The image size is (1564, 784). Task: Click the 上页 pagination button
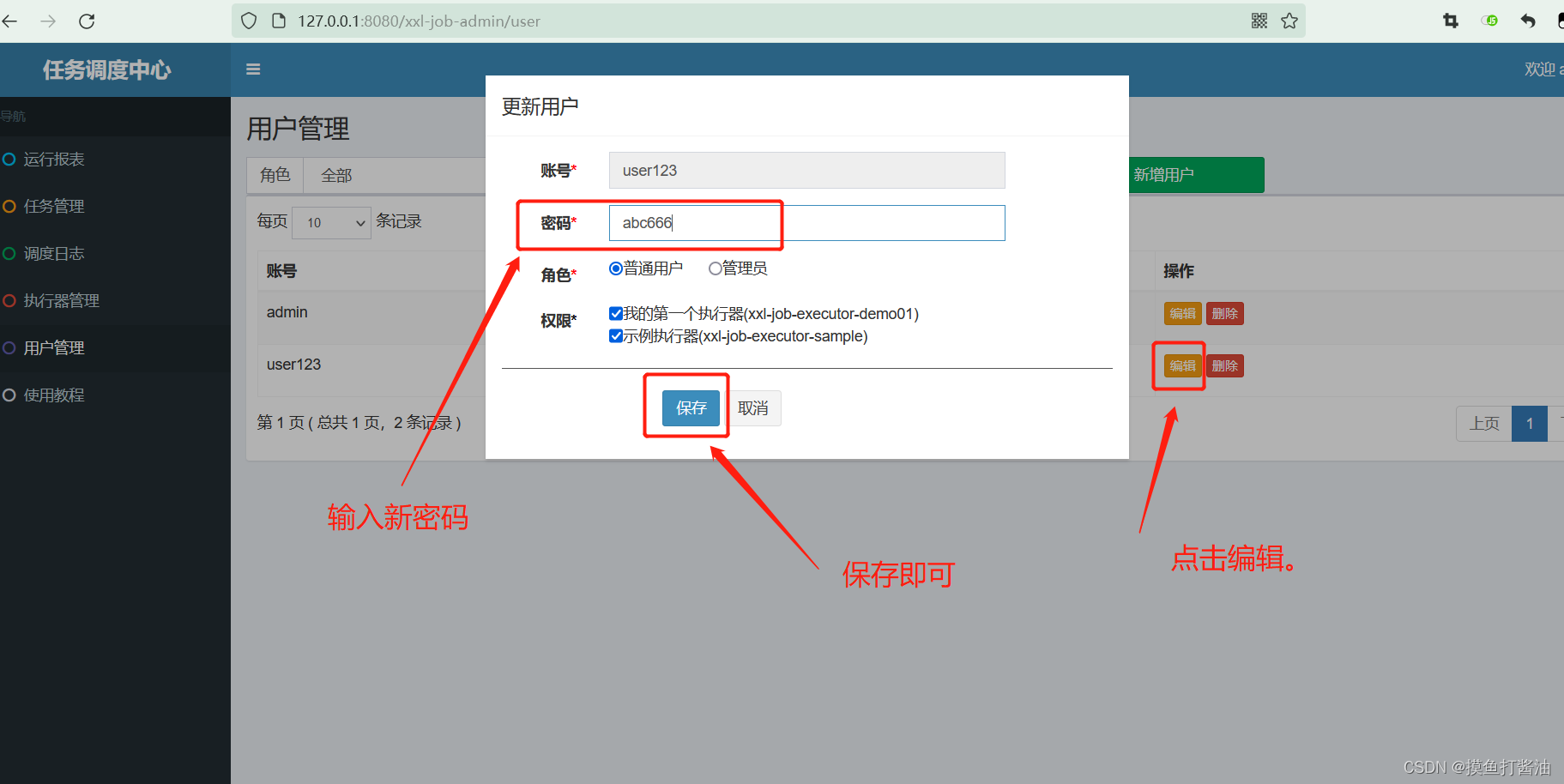click(x=1484, y=424)
